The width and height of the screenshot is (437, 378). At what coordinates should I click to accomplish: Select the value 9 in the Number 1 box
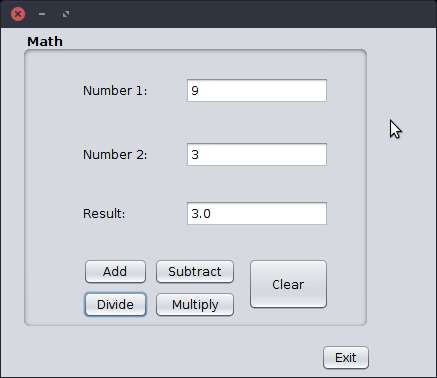pos(195,91)
